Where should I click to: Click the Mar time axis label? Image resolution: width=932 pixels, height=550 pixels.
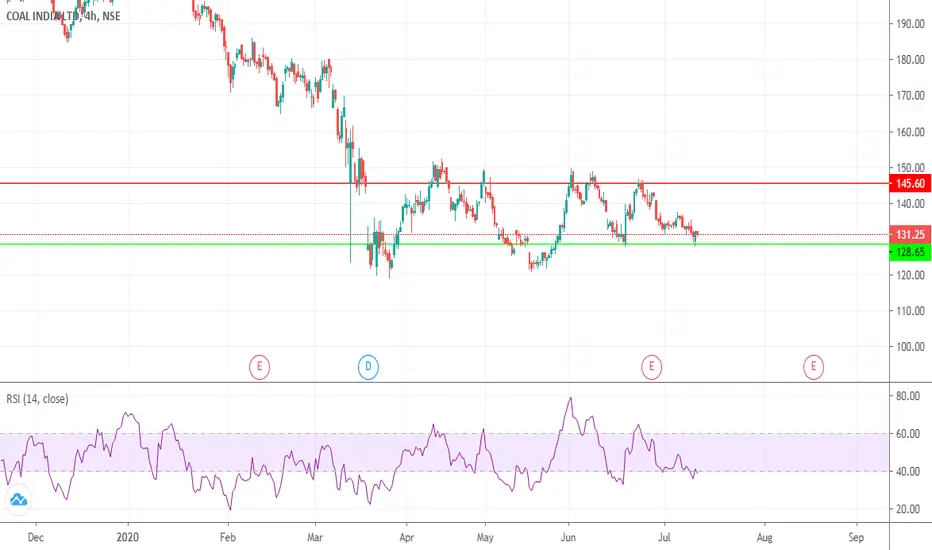(315, 538)
